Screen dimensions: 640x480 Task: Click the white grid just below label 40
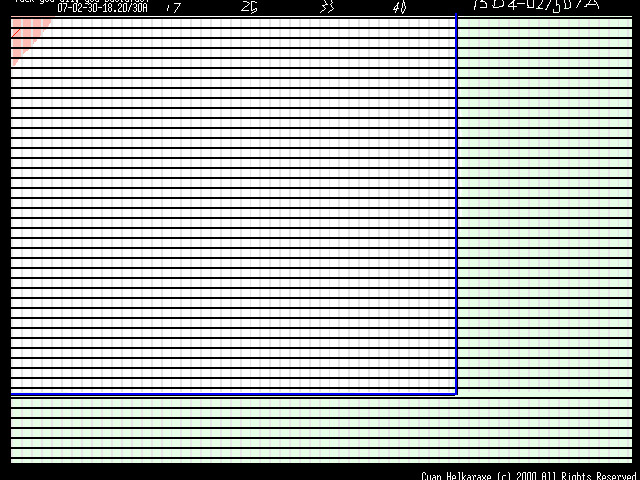tap(399, 24)
